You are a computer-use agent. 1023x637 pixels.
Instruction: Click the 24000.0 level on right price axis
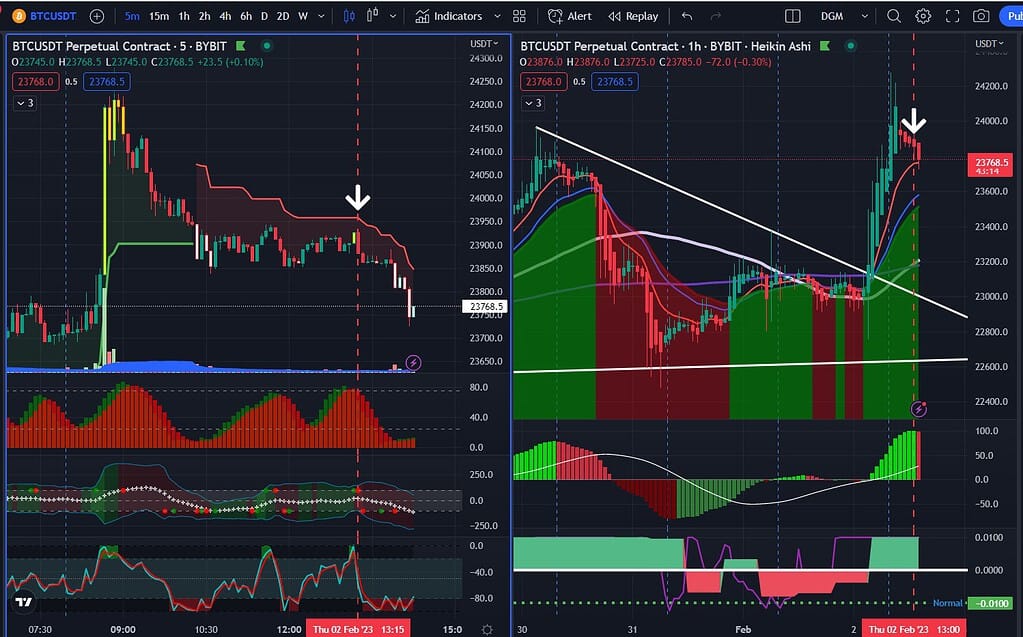coord(990,121)
